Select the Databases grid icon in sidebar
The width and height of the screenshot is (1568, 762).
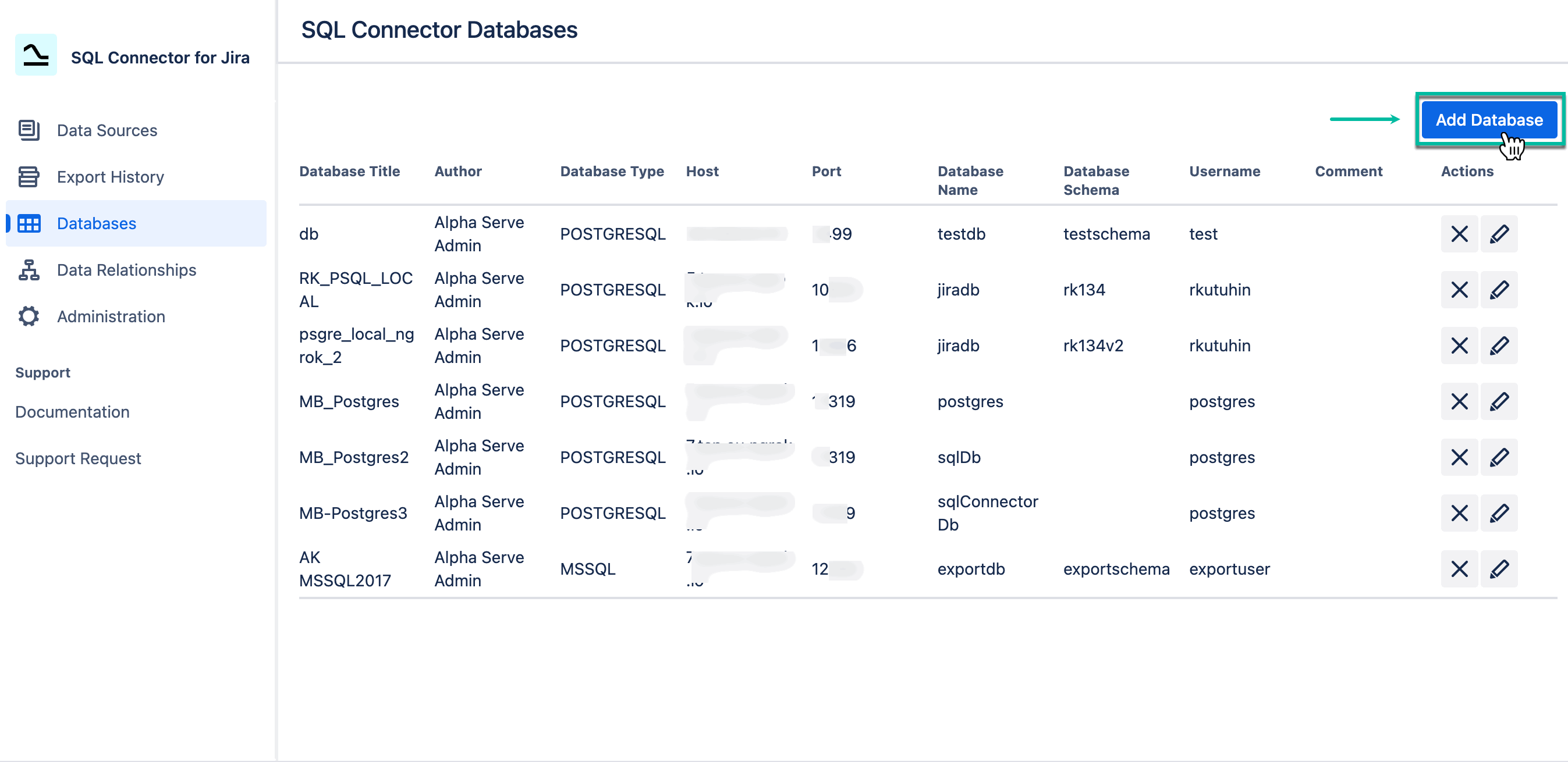(28, 223)
